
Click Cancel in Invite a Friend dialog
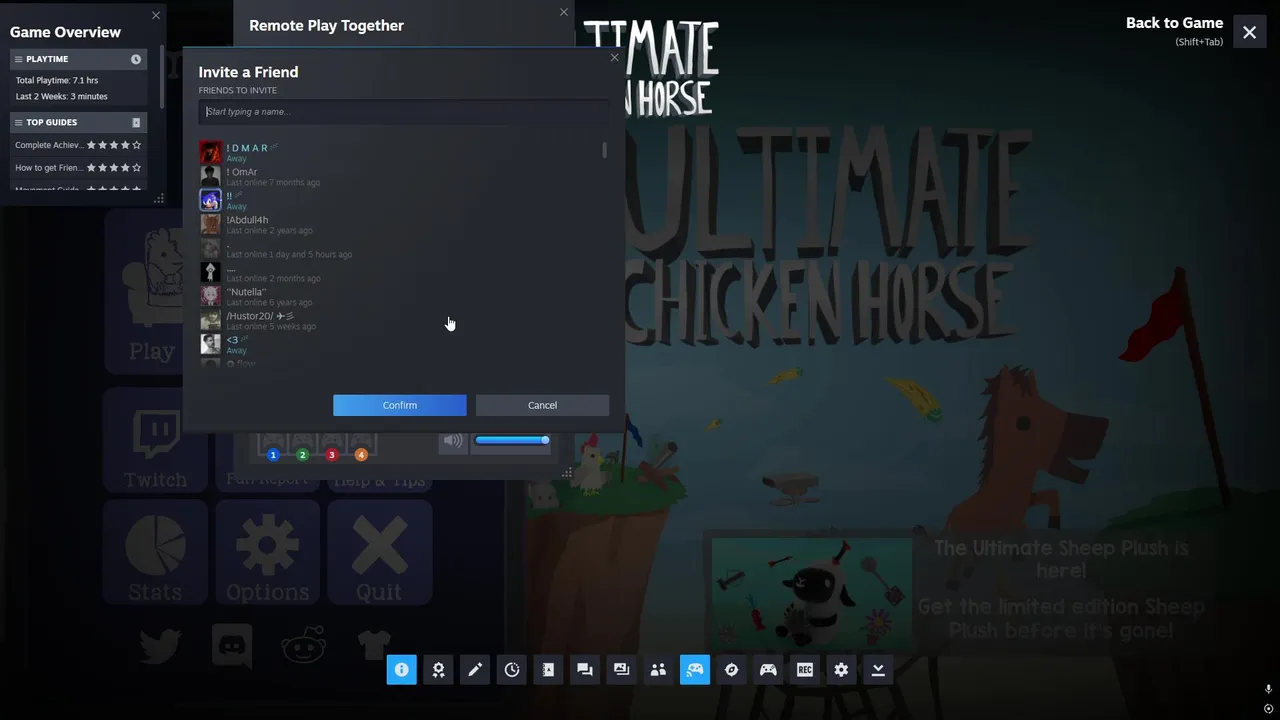[542, 405]
